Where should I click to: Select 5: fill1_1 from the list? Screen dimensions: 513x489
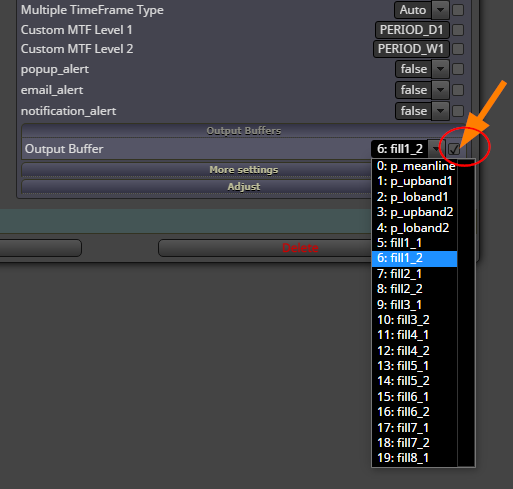click(x=414, y=243)
